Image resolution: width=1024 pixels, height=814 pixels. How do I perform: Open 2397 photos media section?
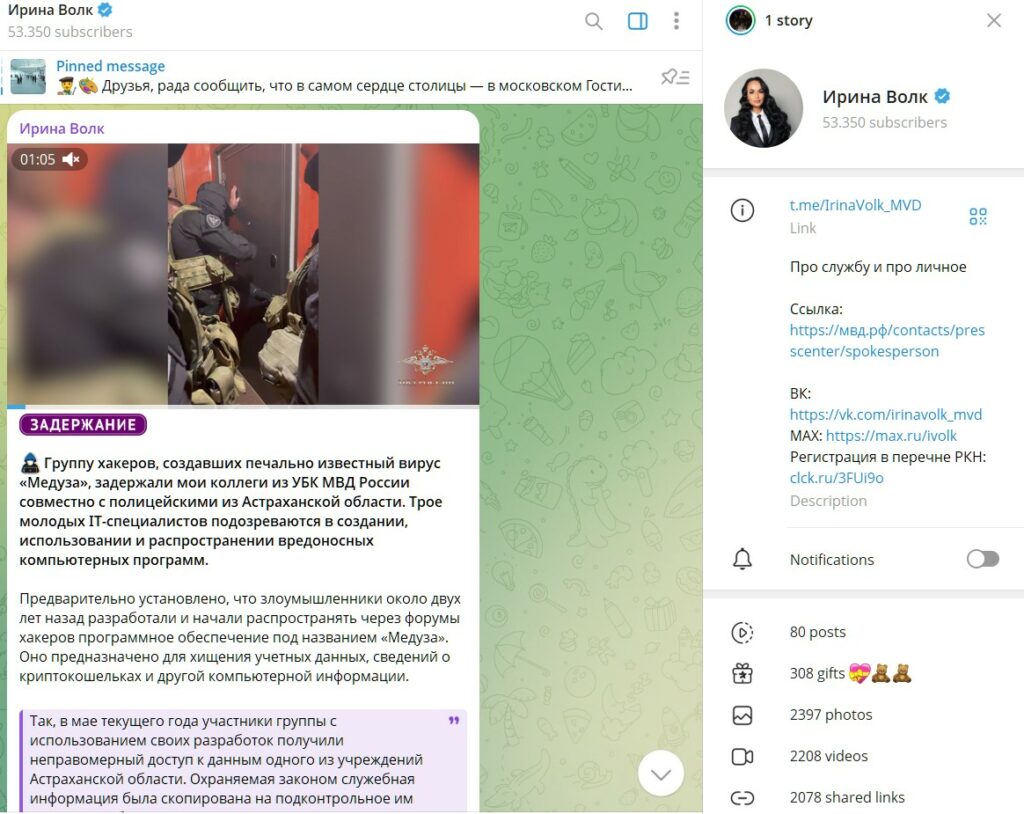(x=831, y=715)
